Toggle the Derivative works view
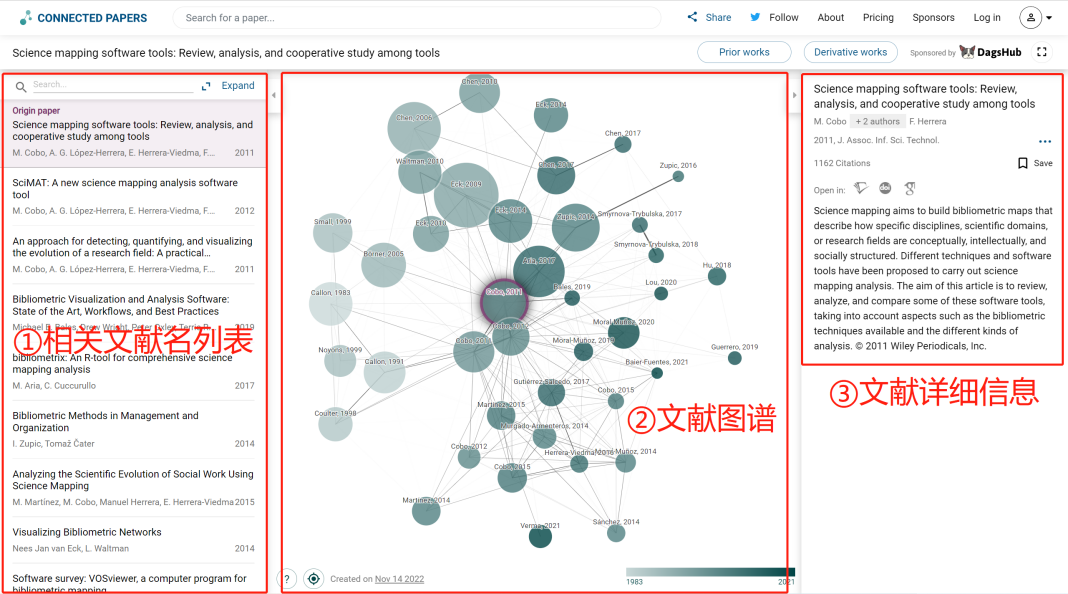This screenshot has width=1068, height=594. (850, 51)
